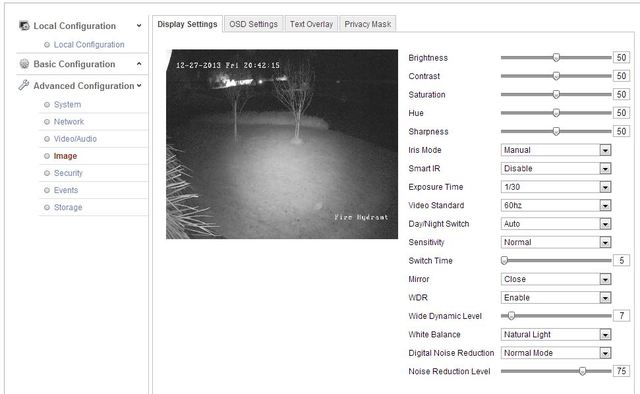Click the bullet icon beside Network
640x394 pixels.
click(x=47, y=122)
